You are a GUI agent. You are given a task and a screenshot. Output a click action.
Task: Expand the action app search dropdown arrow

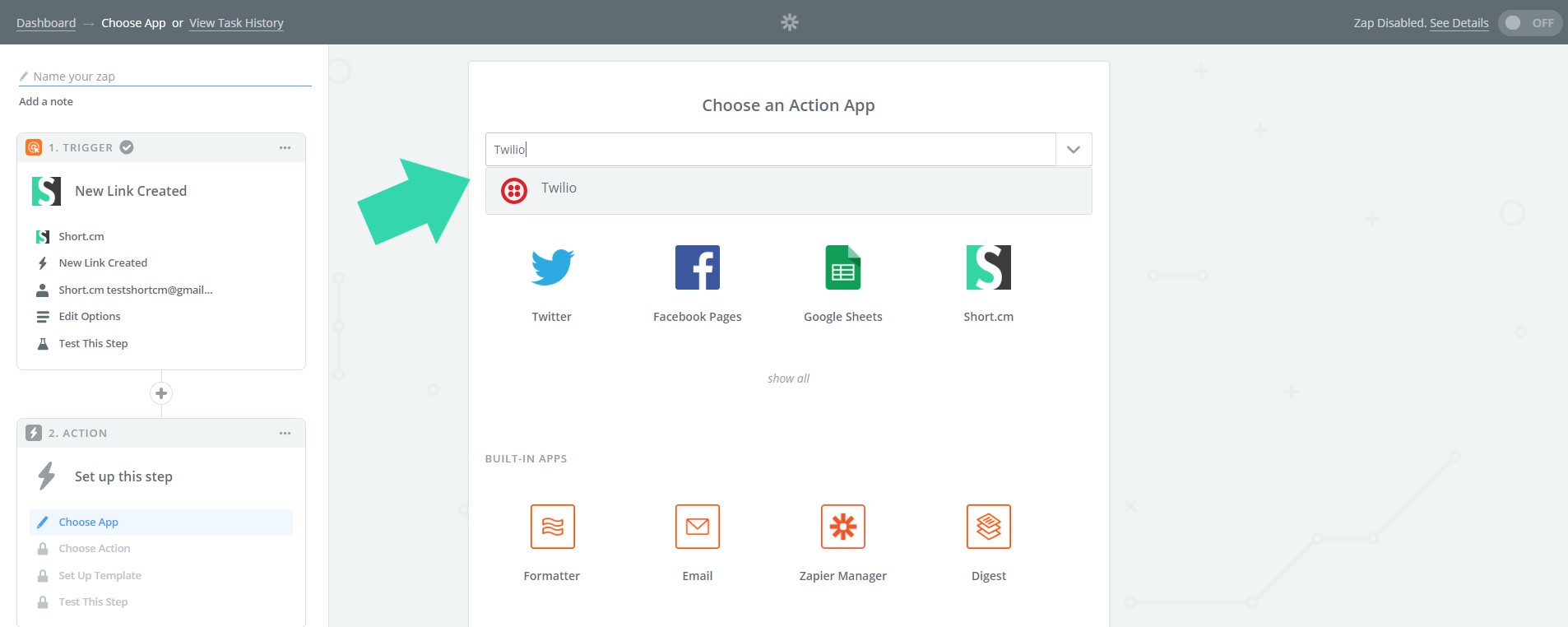(x=1073, y=150)
